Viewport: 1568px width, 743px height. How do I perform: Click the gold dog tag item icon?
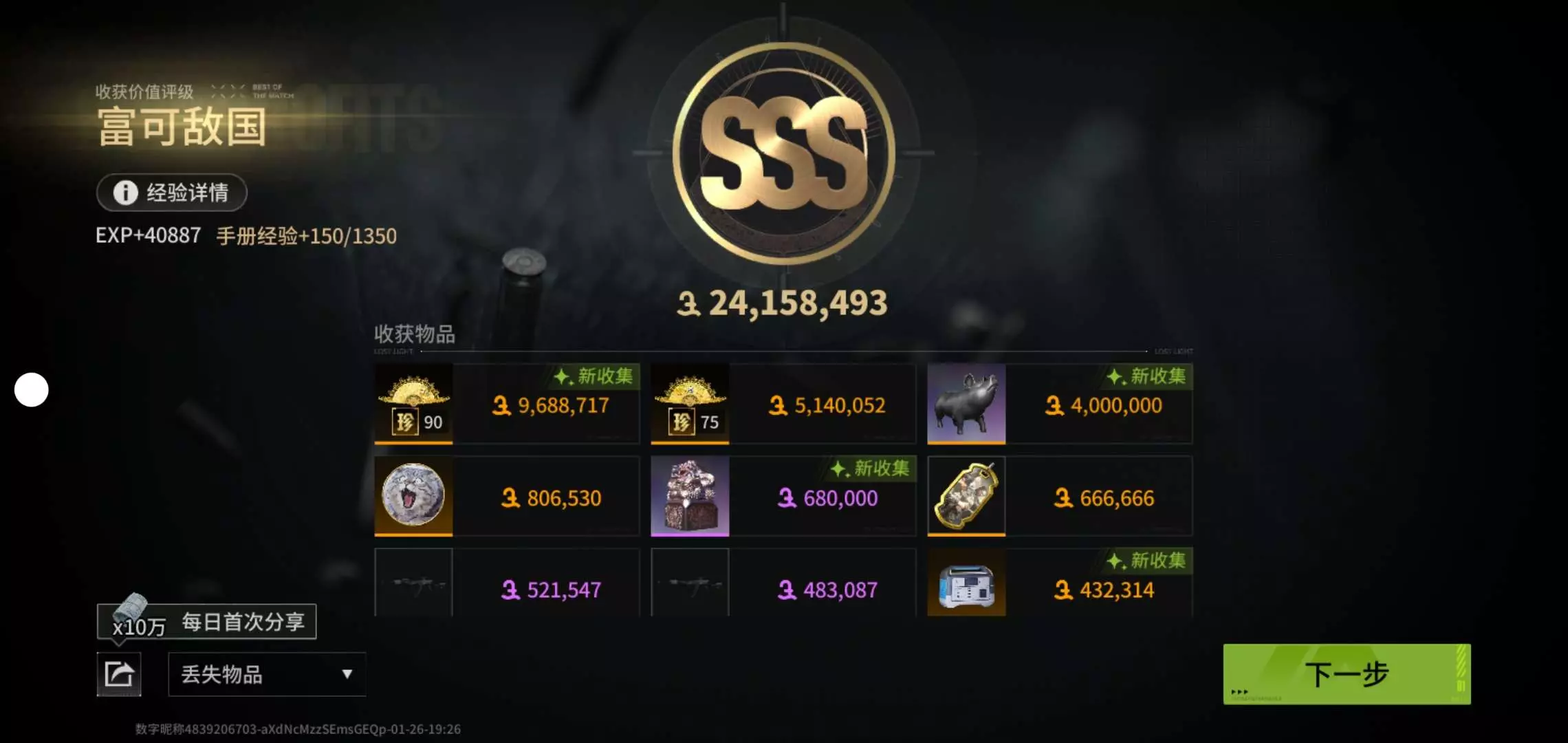[966, 496]
